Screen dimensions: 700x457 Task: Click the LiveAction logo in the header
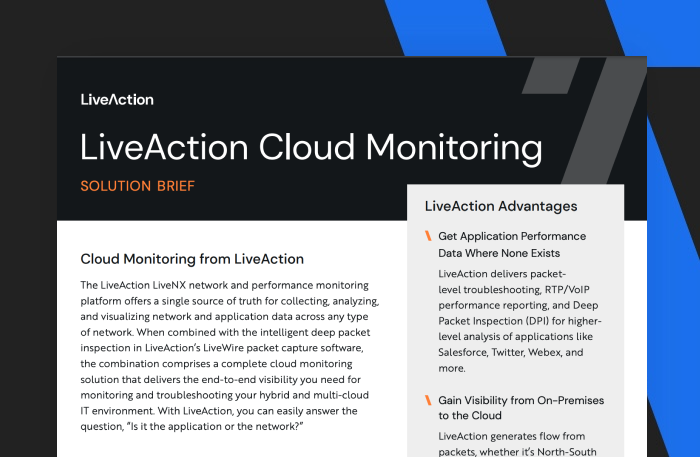tap(117, 99)
